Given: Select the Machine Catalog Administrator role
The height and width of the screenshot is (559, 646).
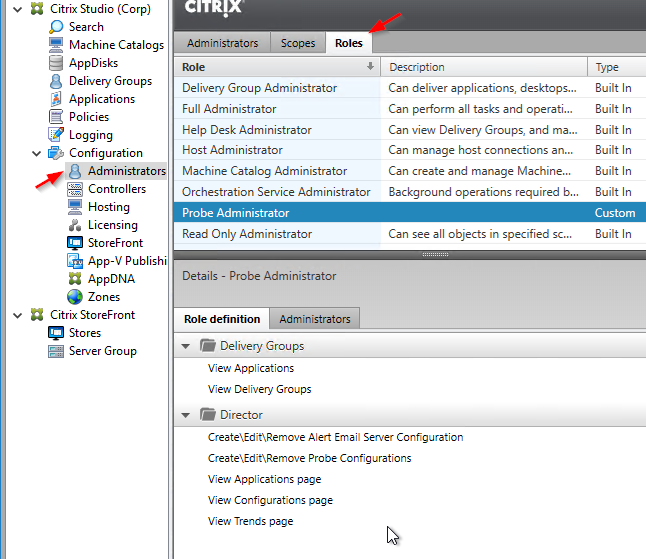Looking at the screenshot, I should pyautogui.click(x=410, y=171).
